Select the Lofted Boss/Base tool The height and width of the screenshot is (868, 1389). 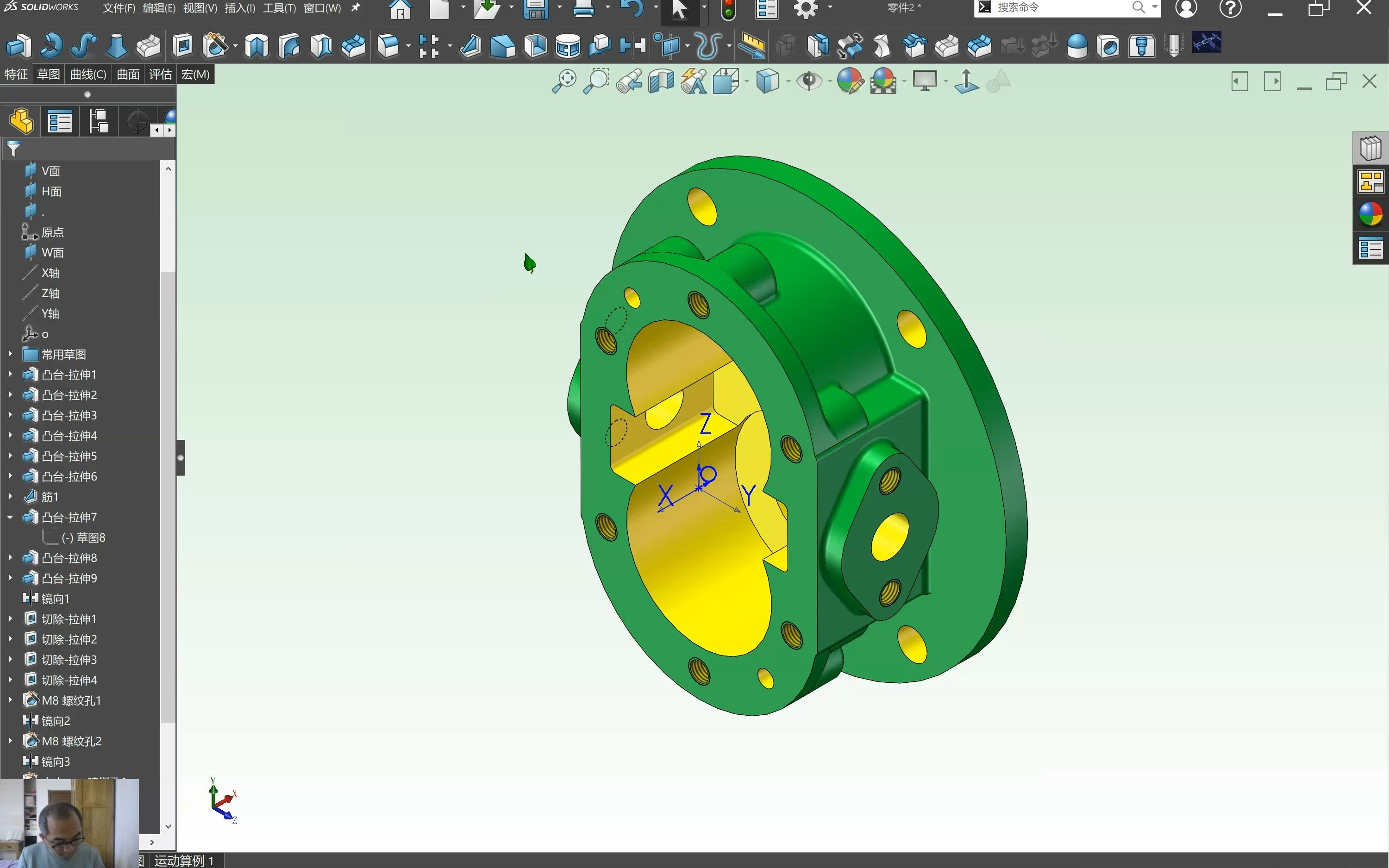[x=116, y=46]
